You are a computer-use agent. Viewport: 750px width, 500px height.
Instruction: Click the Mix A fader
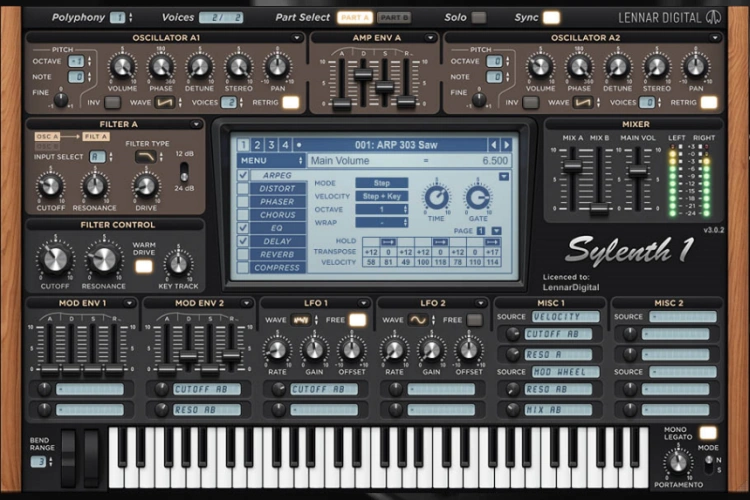(573, 166)
